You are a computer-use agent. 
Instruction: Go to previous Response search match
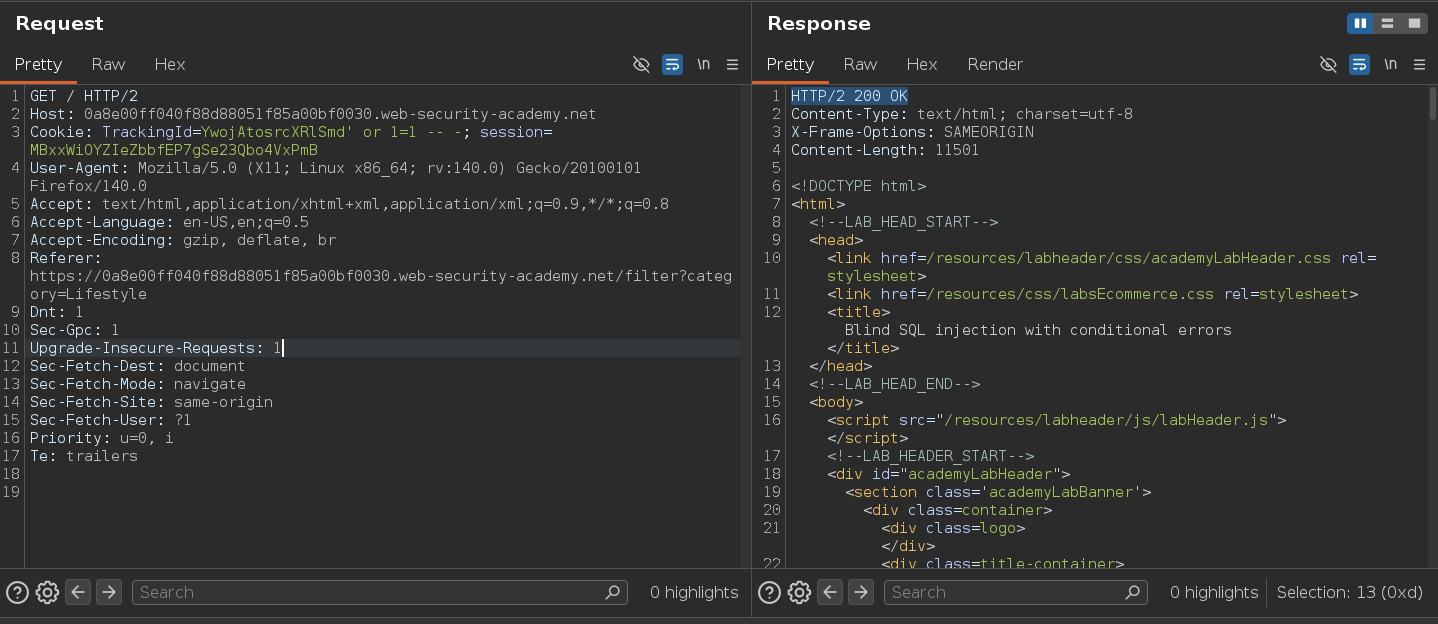point(830,592)
